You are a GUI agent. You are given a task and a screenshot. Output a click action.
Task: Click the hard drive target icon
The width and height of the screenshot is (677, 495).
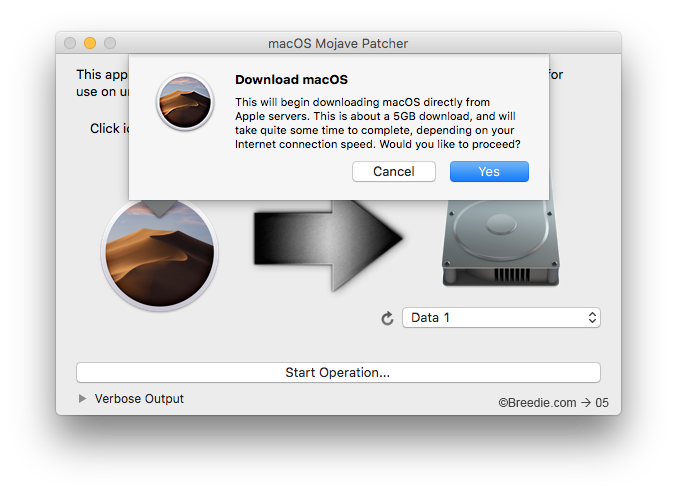[x=501, y=242]
